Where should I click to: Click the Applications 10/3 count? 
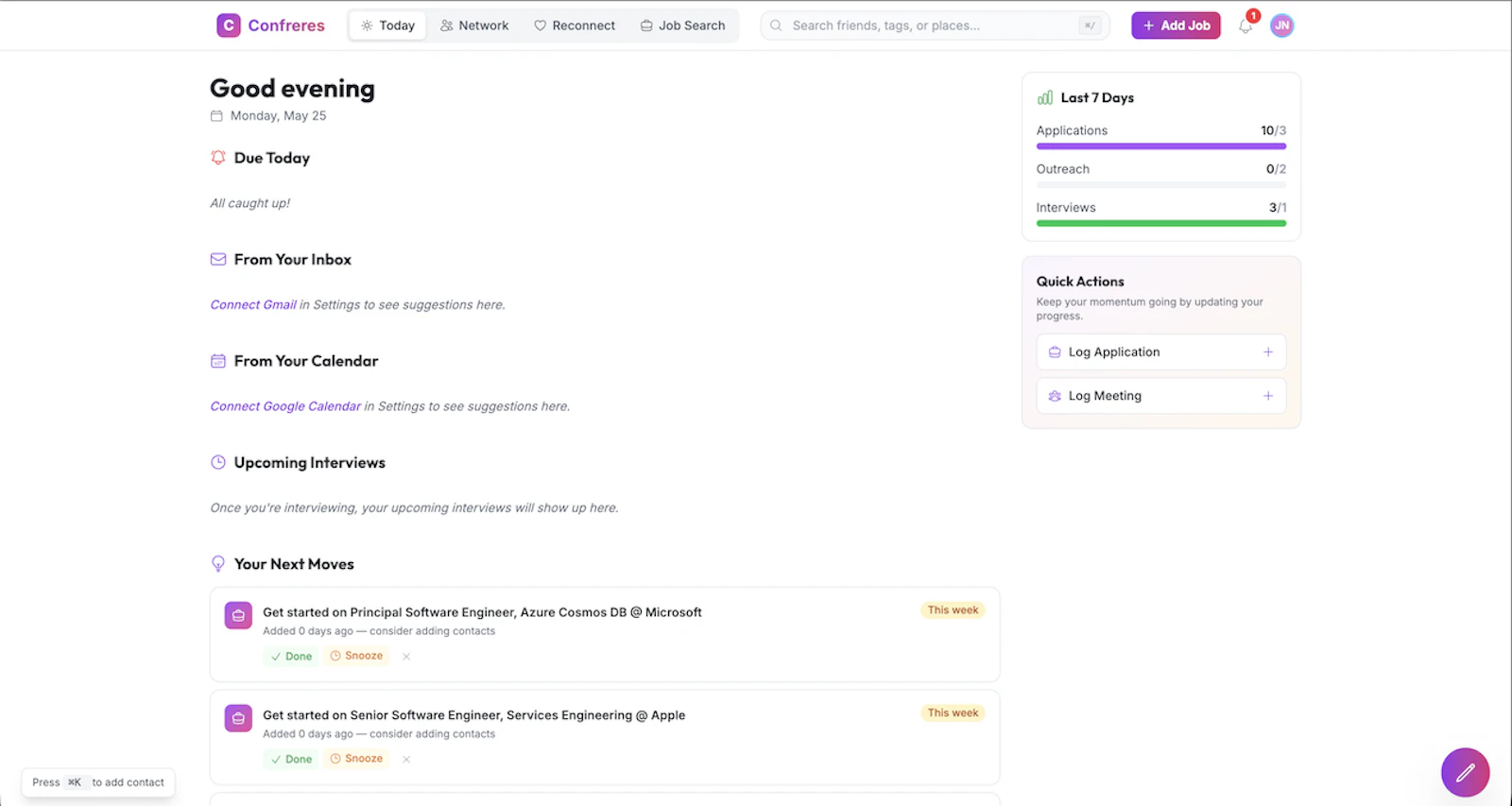point(1273,130)
